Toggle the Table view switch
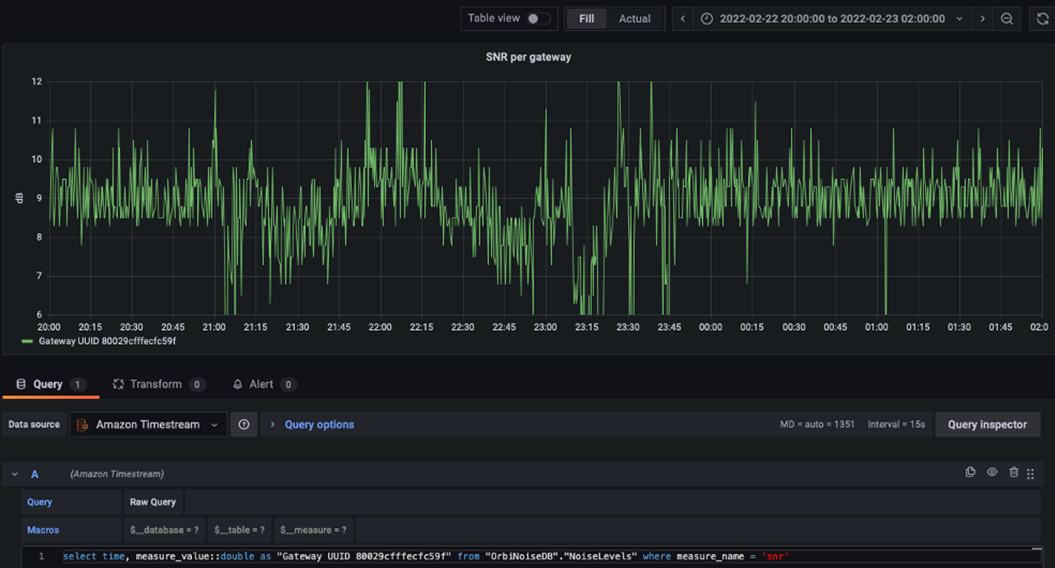Screen dimensions: 1055x568 (538, 19)
